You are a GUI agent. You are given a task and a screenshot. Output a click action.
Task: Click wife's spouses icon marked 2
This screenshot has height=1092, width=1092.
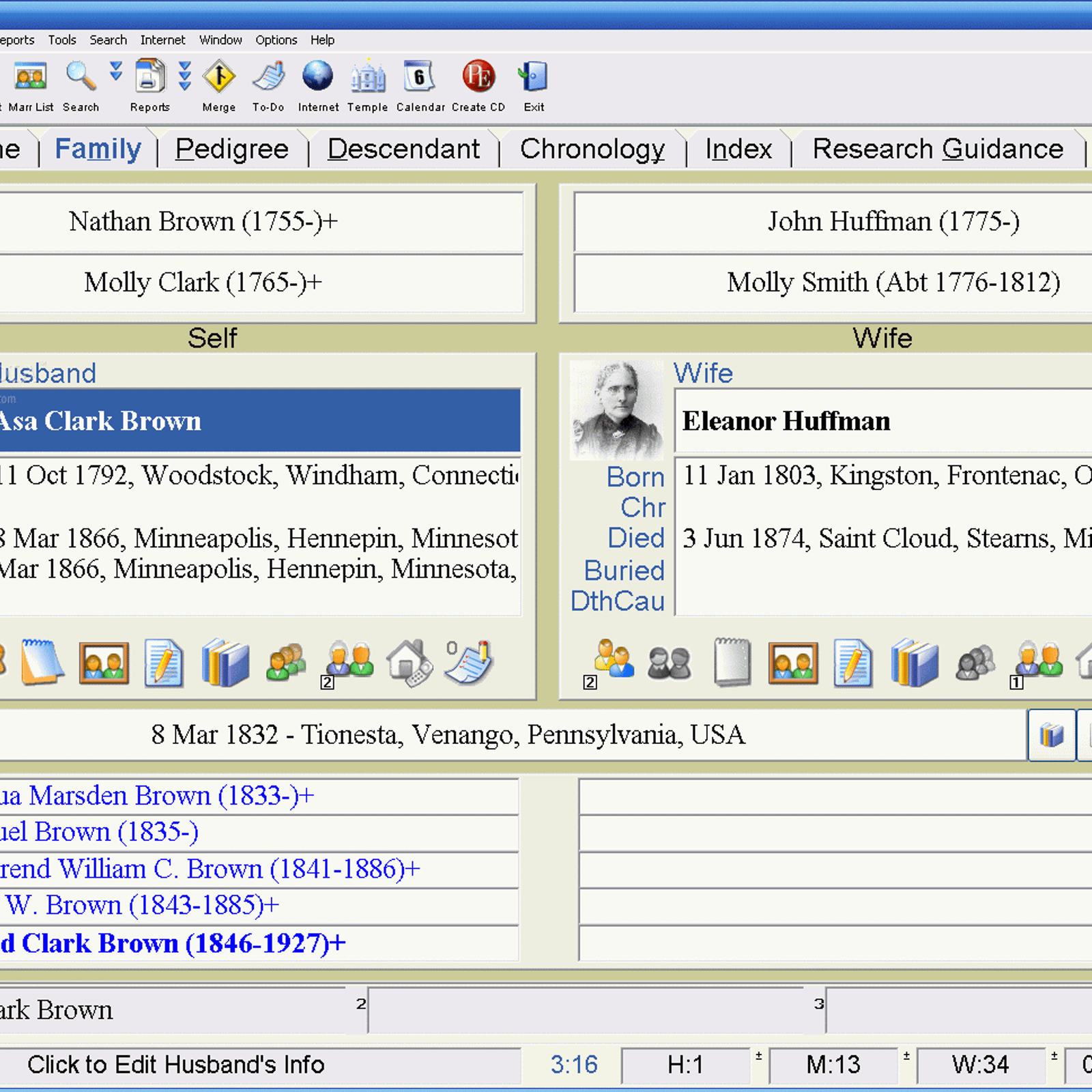tap(609, 663)
